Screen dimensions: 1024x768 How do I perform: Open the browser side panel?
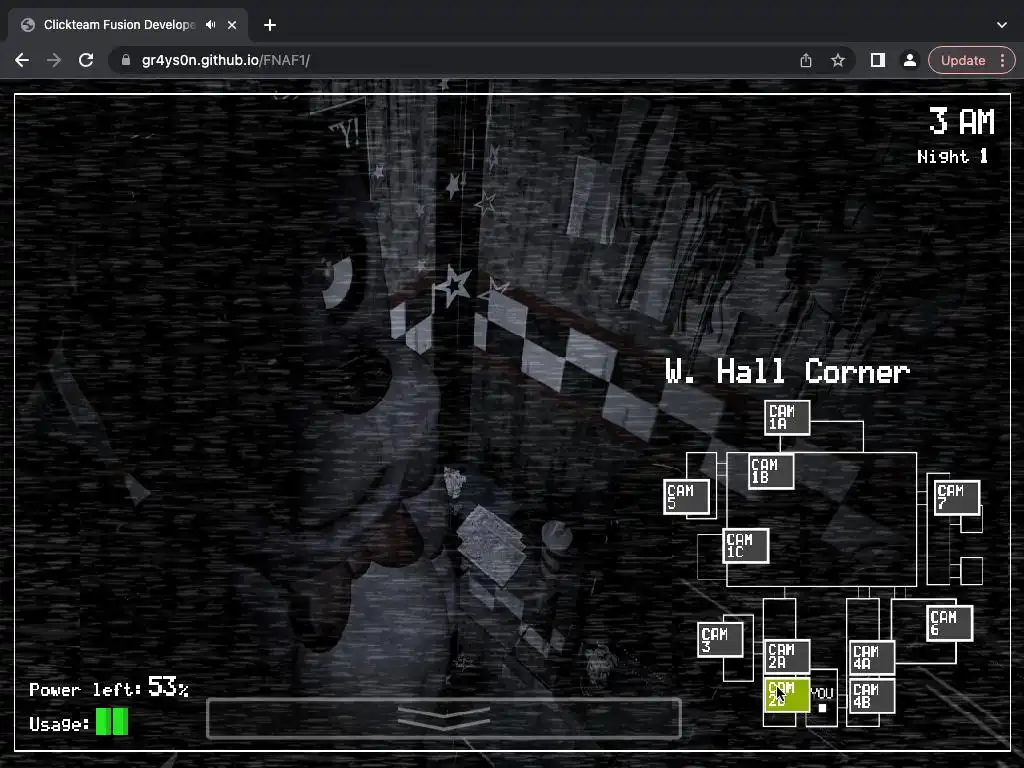(x=878, y=60)
